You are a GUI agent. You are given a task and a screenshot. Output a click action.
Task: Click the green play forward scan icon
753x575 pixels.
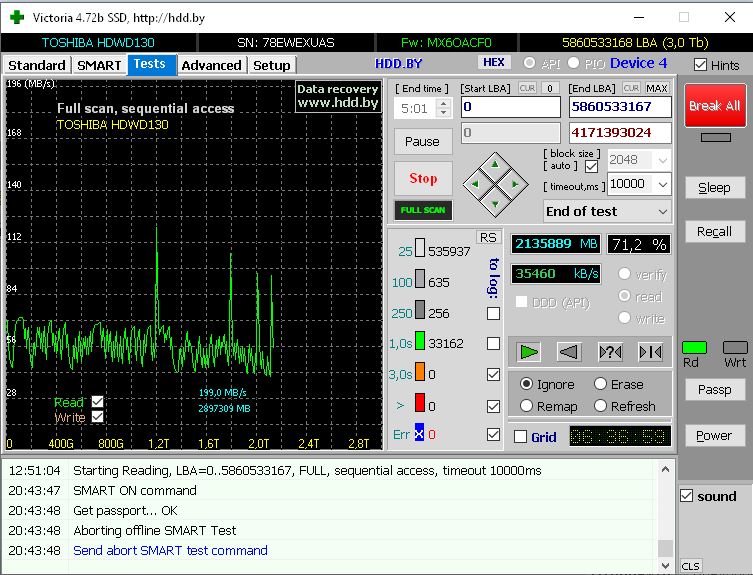click(x=529, y=351)
